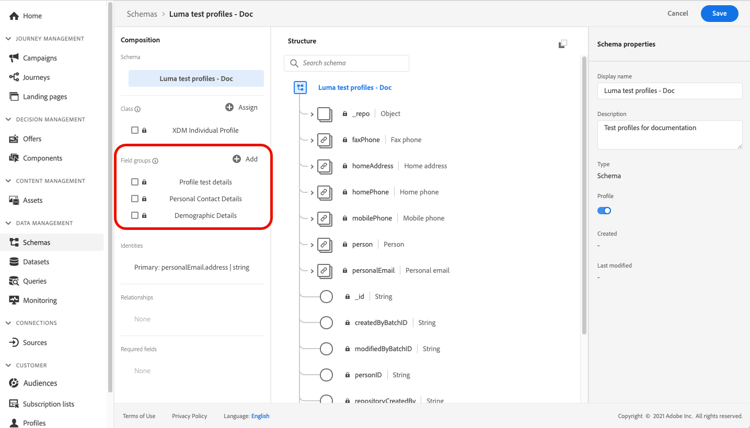This screenshot has height=428, width=750.
Task: Expand the _repo node
Action: (312, 114)
